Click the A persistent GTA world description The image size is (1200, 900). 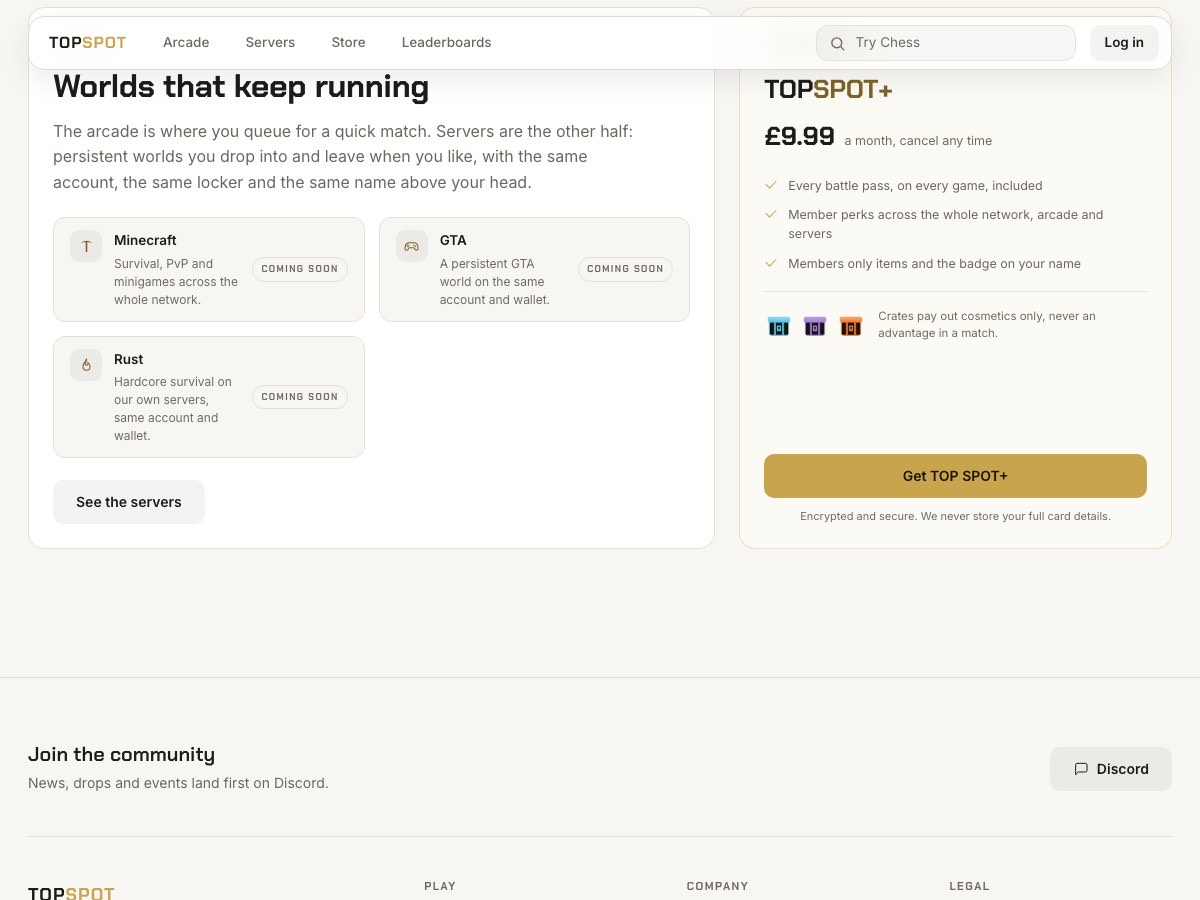coord(495,282)
